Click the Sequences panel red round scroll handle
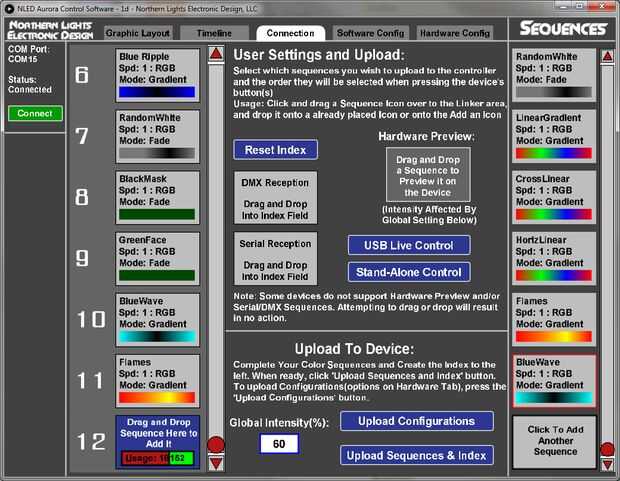This screenshot has height=481, width=620. (607, 450)
